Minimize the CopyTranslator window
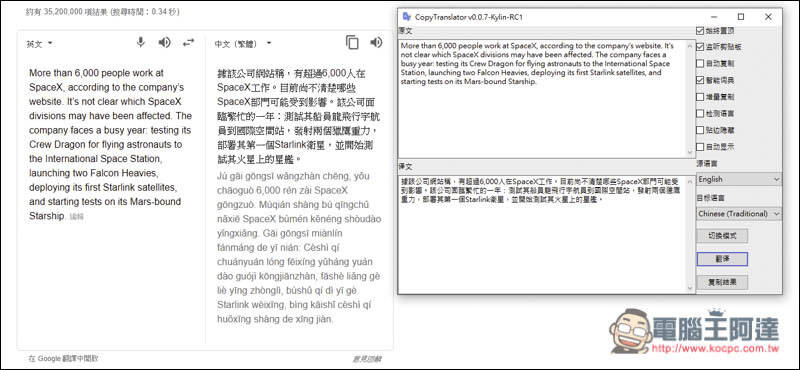The width and height of the screenshot is (800, 370). (714, 17)
